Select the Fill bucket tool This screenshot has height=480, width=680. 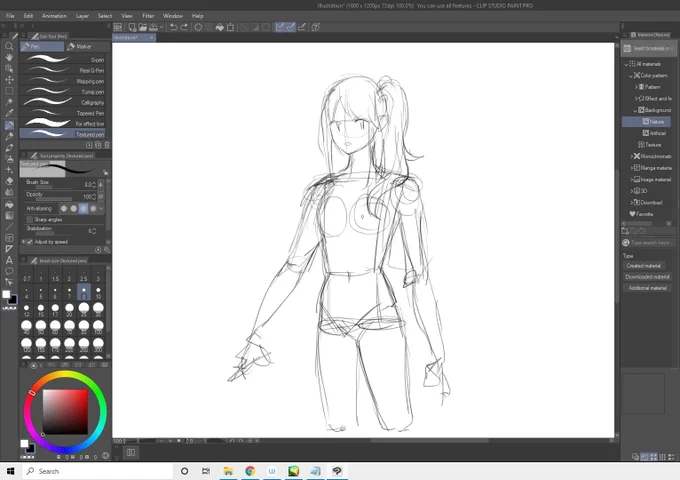9,204
